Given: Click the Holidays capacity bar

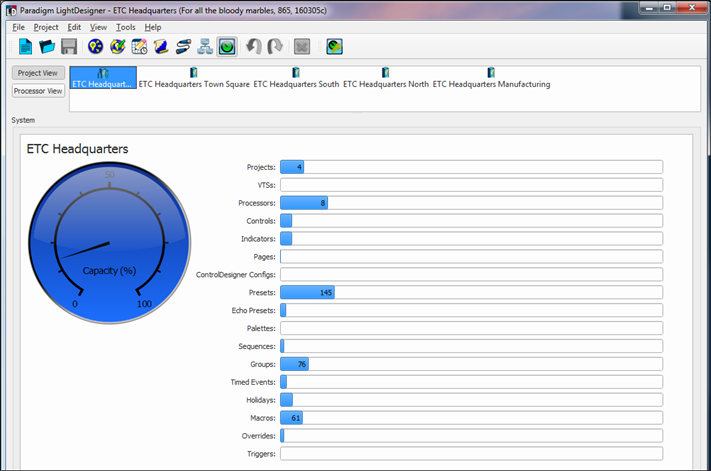Looking at the screenshot, I should 471,400.
